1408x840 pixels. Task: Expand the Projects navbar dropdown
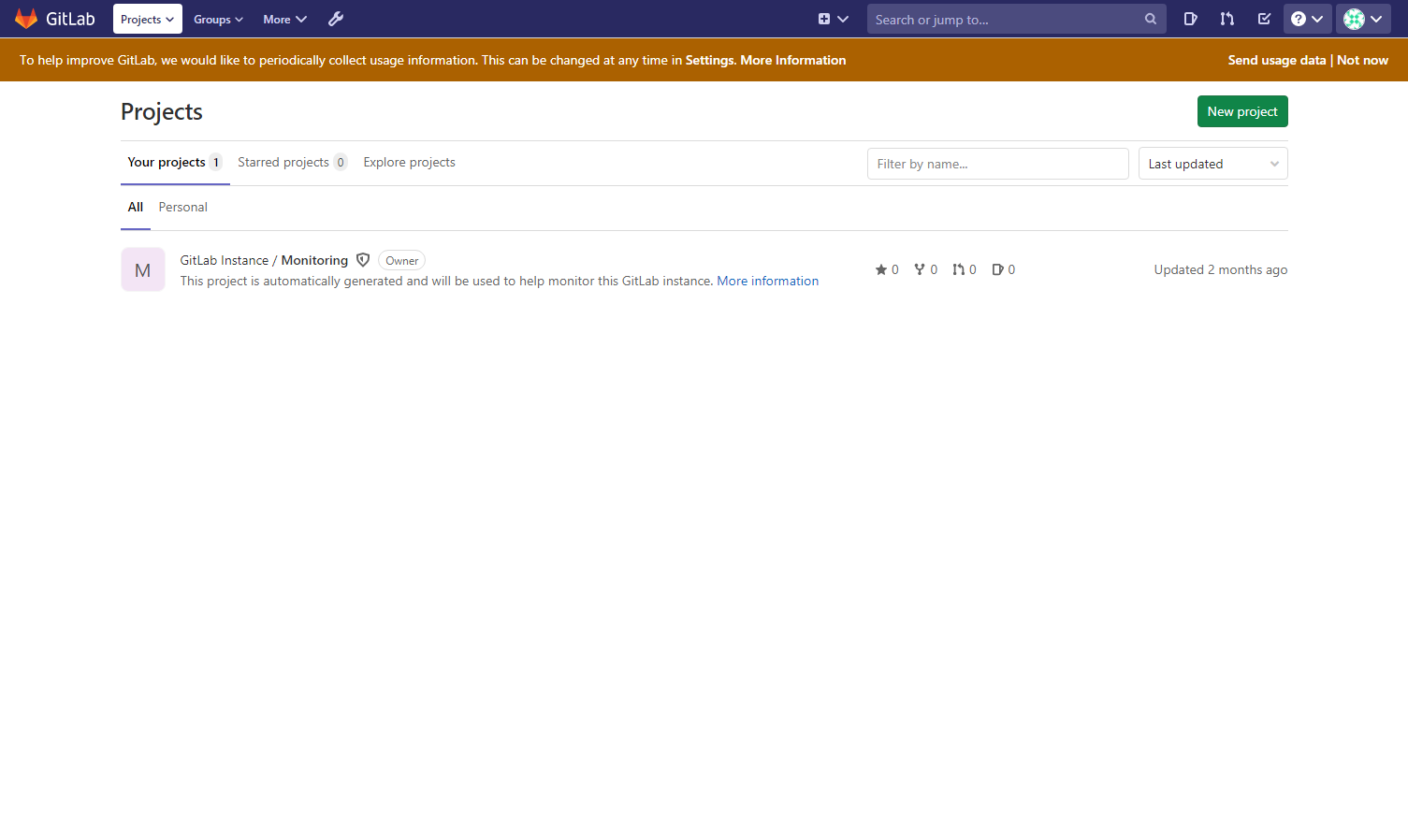[x=147, y=19]
